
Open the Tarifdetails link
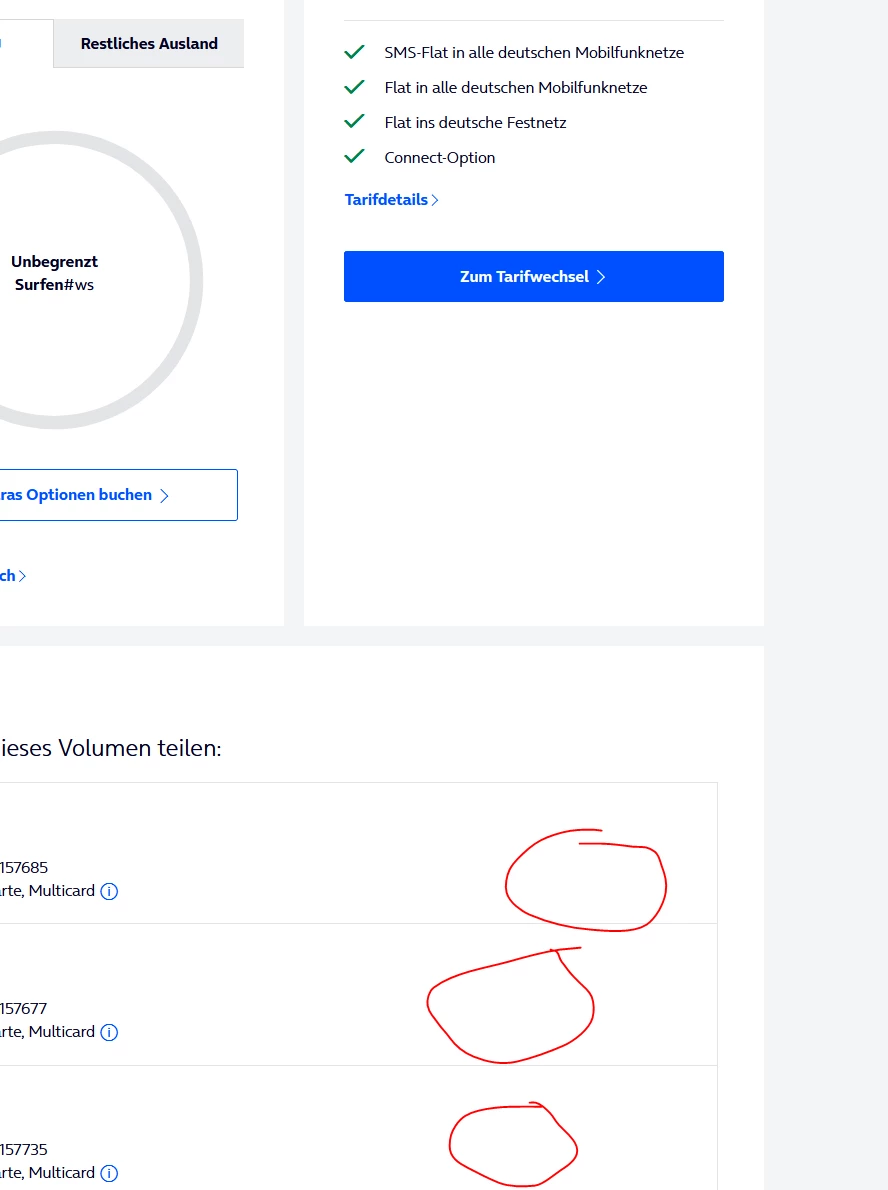[x=392, y=200]
